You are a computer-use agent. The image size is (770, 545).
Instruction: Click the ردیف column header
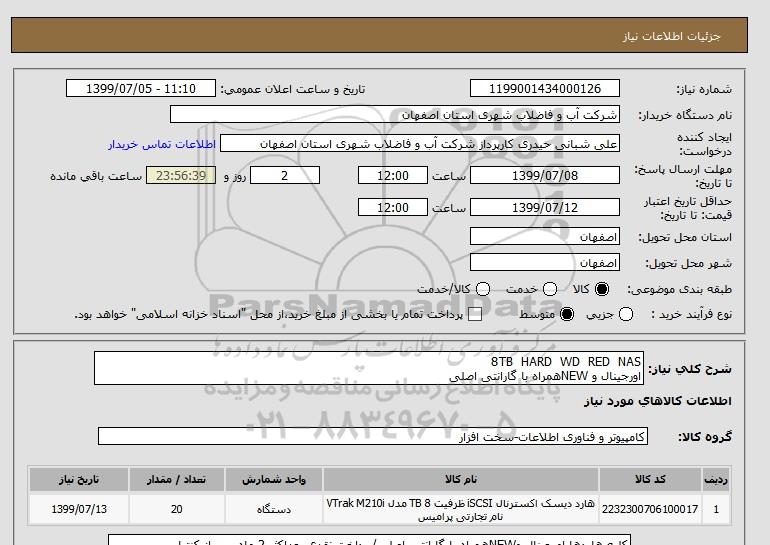click(716, 479)
